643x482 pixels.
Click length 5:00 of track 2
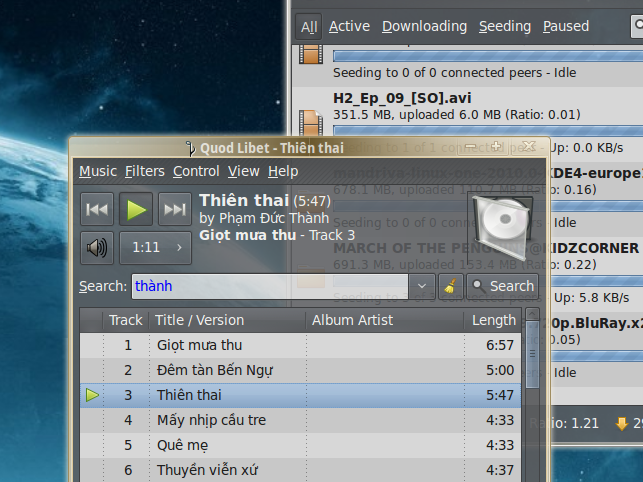pos(499,370)
